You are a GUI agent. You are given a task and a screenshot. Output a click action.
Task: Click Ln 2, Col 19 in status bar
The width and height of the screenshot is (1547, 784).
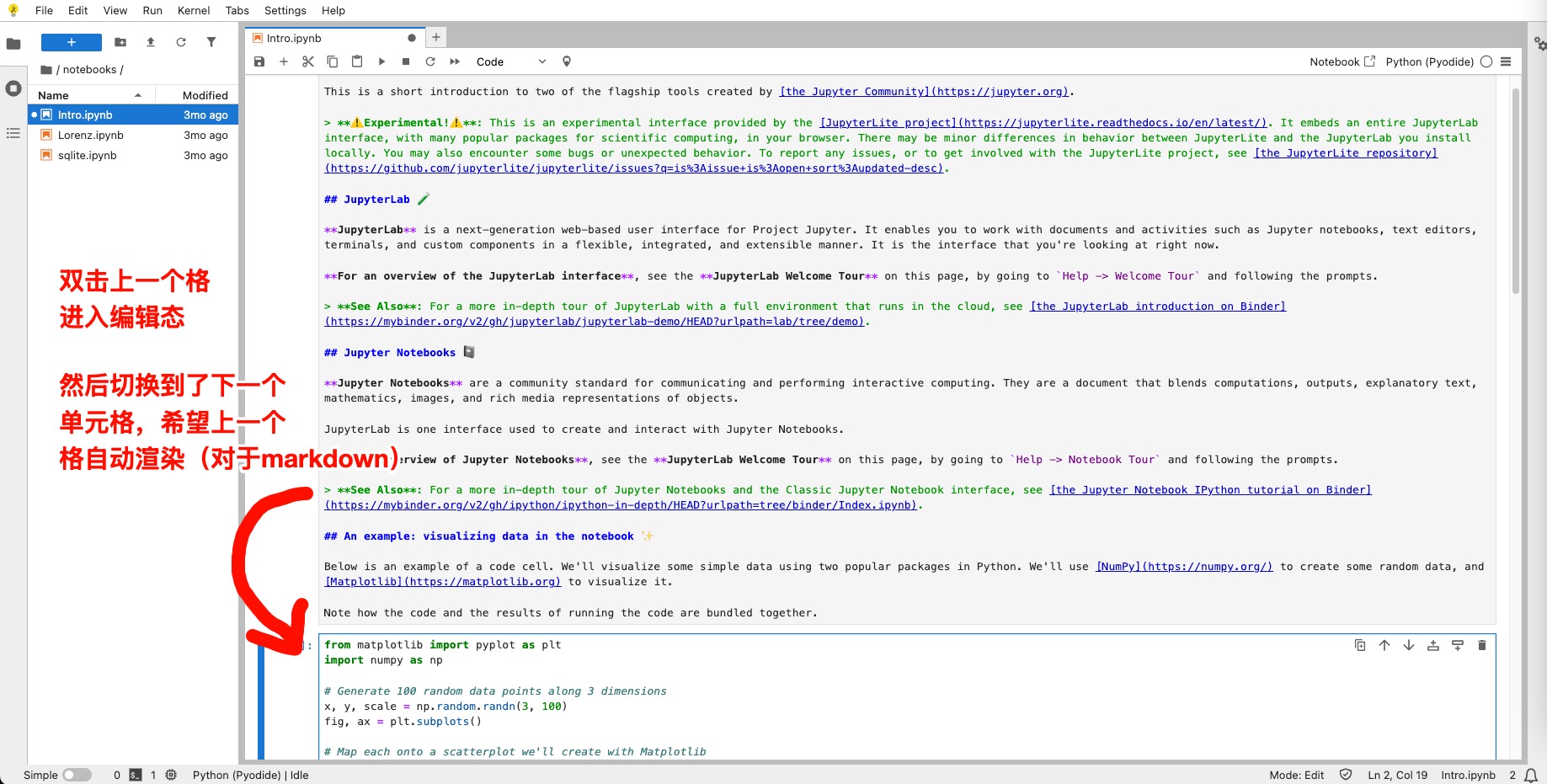1397,775
